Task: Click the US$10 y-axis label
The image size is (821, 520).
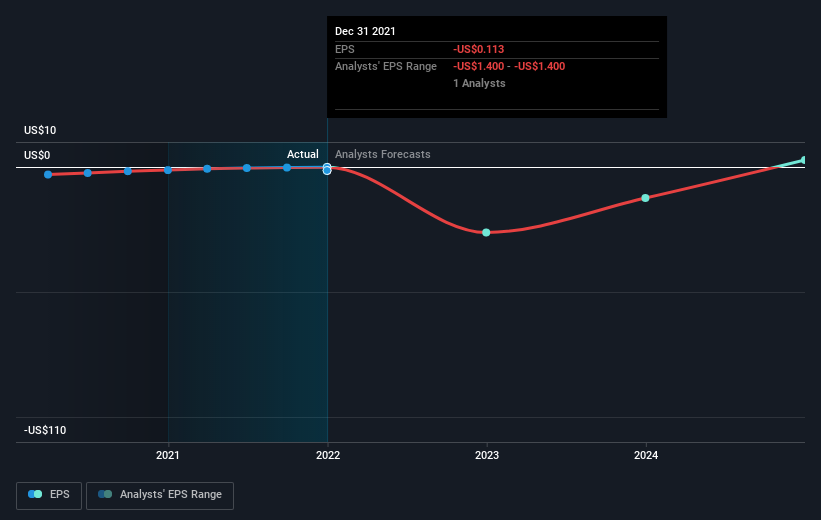Action: [x=40, y=130]
